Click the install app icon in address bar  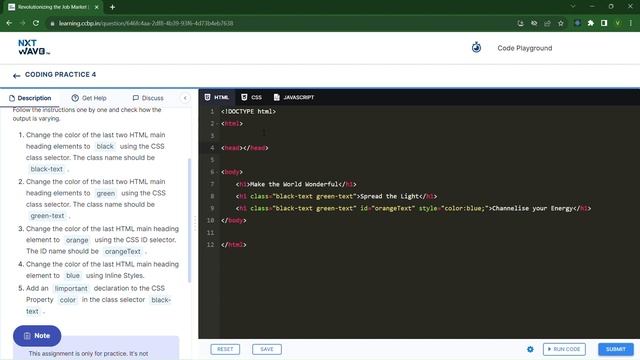(520, 23)
